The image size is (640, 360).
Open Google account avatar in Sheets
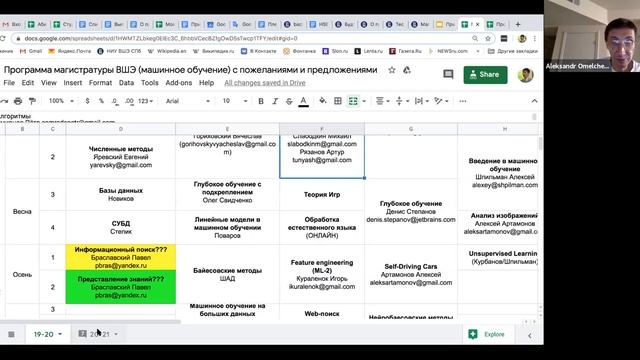coord(525,75)
